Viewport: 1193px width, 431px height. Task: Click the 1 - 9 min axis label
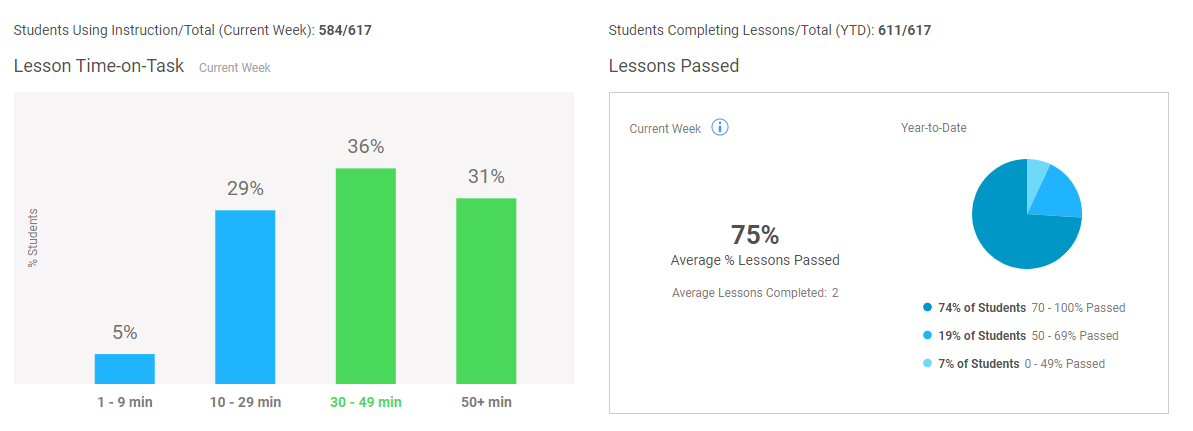(125, 402)
